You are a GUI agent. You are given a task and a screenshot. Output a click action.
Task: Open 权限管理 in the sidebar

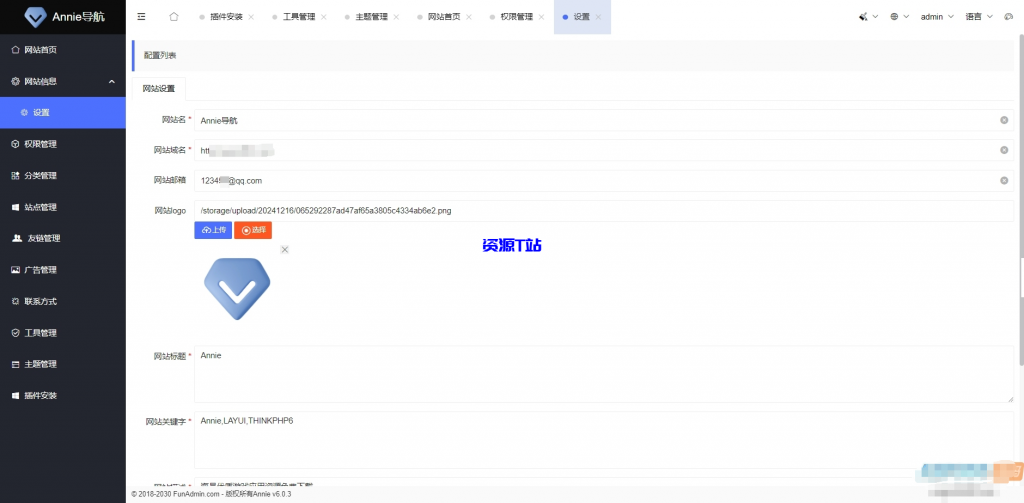click(x=63, y=144)
